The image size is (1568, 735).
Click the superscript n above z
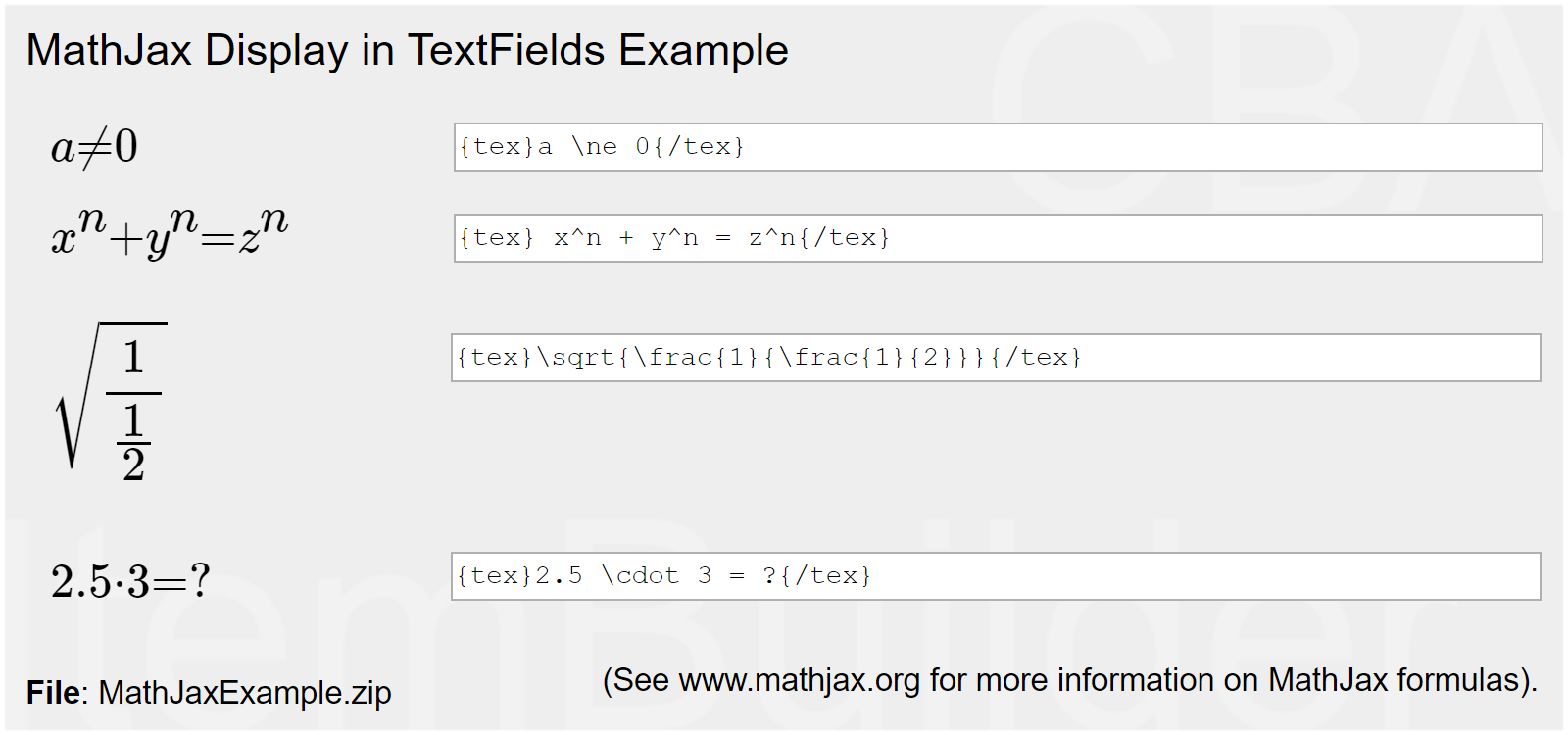[x=275, y=219]
